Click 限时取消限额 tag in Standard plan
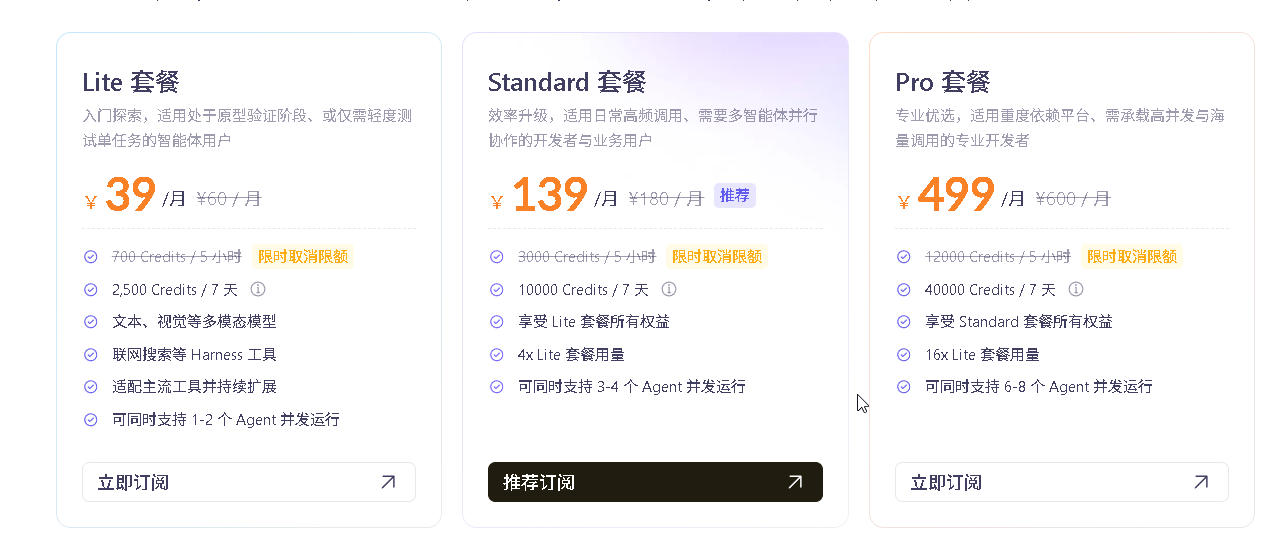The width and height of the screenshot is (1285, 552). pyautogui.click(x=716, y=257)
